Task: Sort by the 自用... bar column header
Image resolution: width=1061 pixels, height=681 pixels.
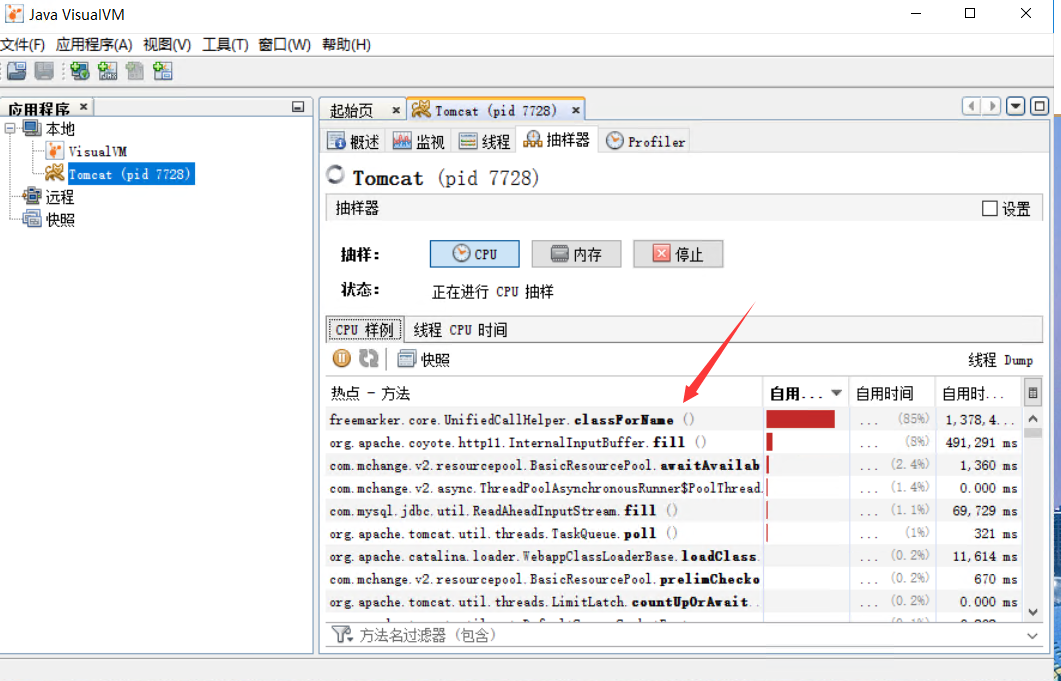Action: 805,393
